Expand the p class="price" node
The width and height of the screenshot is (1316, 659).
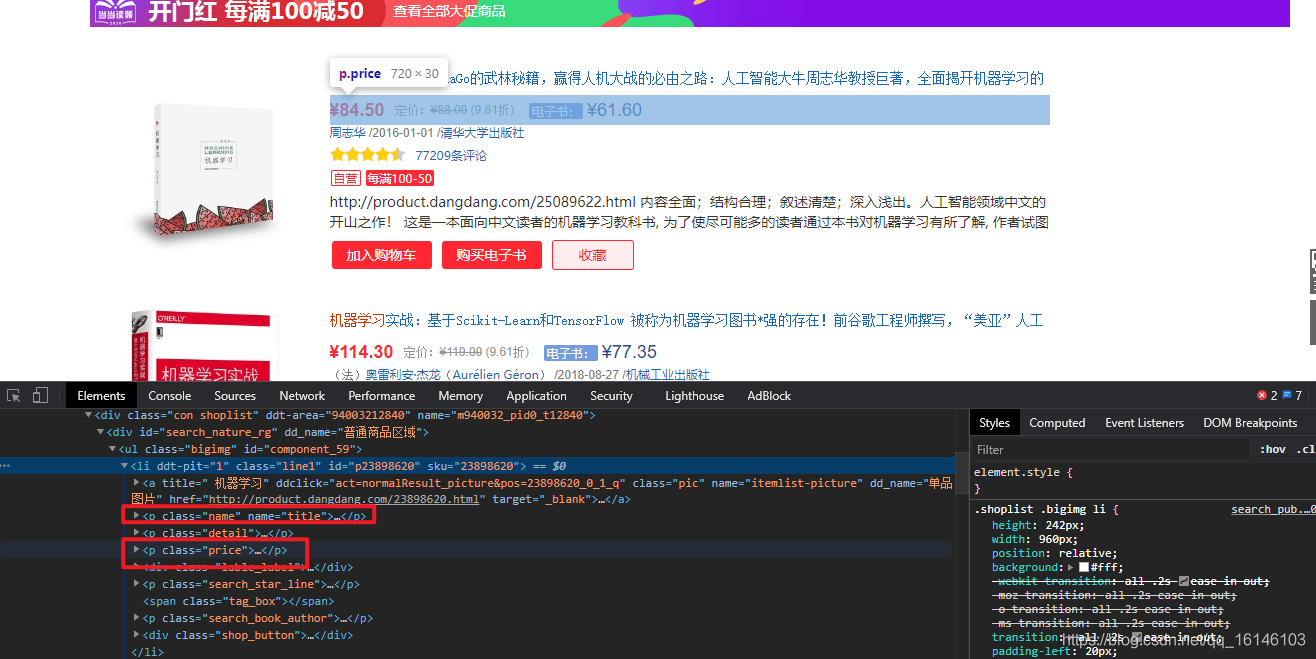tap(137, 550)
